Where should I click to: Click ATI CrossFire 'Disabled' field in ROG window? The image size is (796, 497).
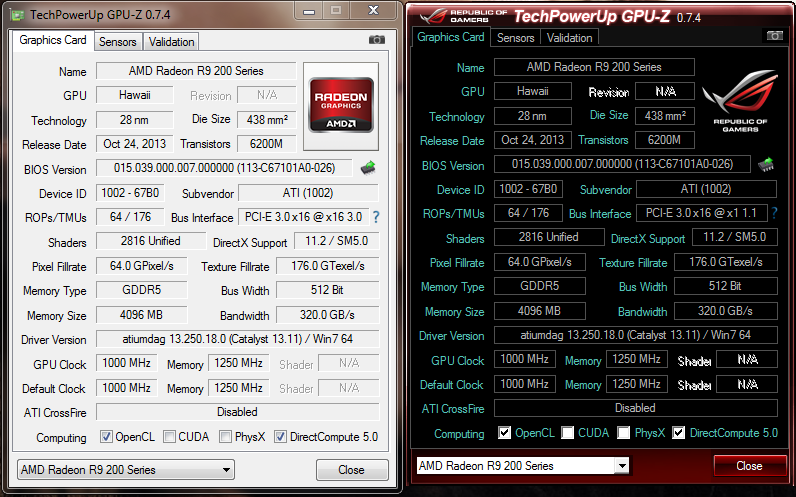pyautogui.click(x=636, y=408)
